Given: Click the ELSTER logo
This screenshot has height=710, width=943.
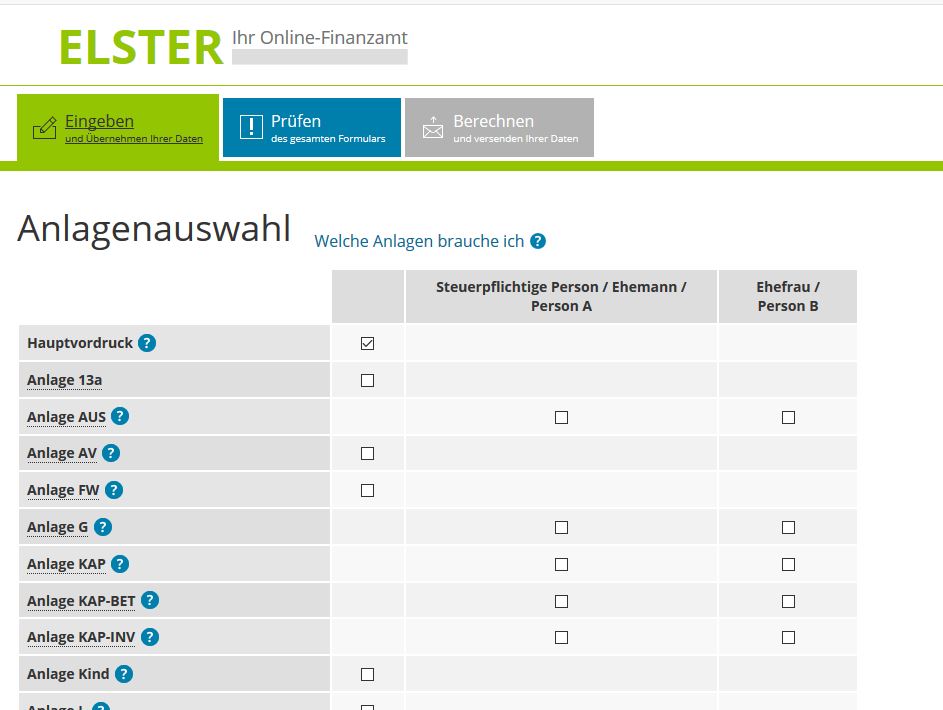Looking at the screenshot, I should (141, 47).
